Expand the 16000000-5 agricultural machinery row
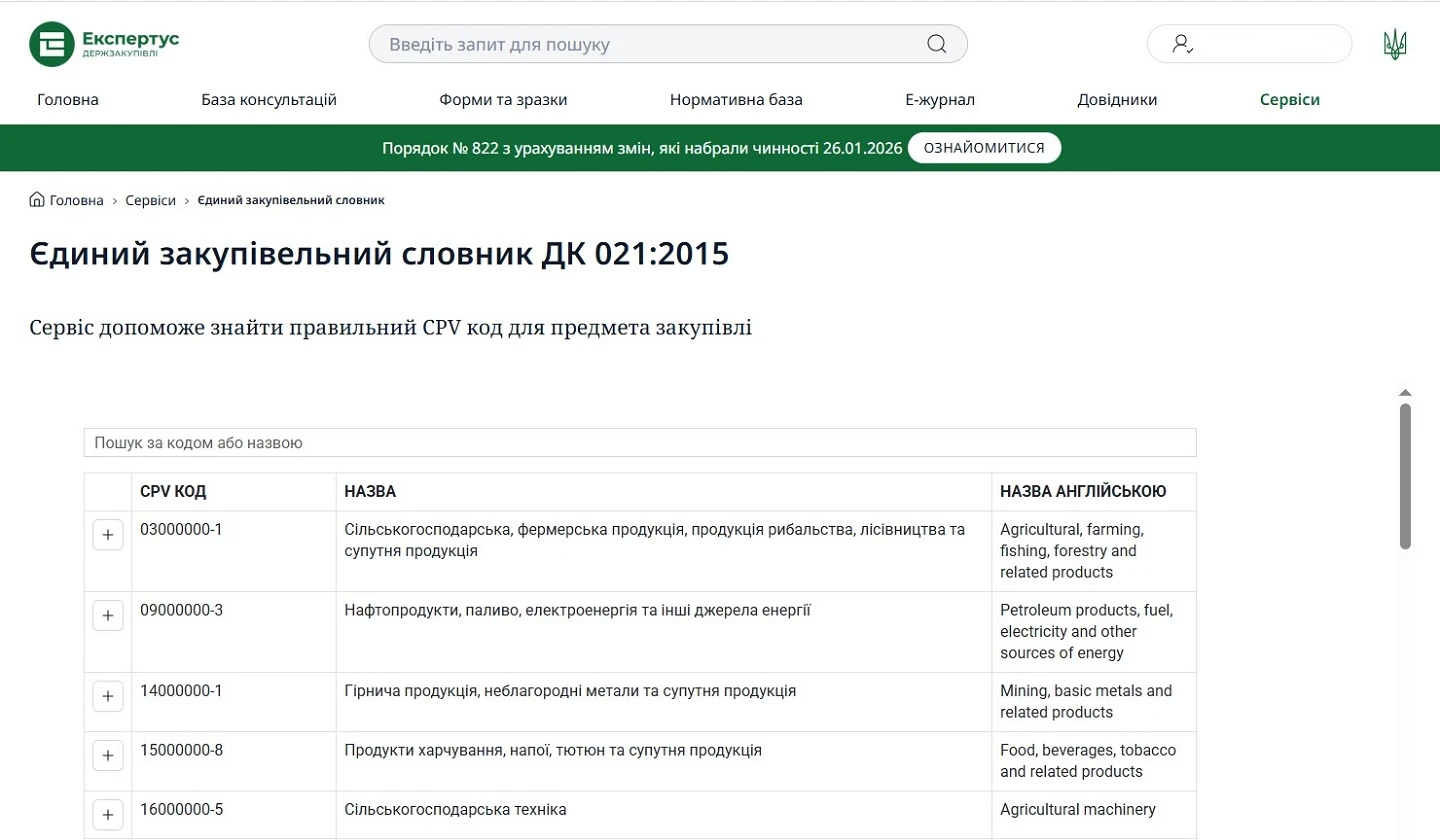1440x840 pixels. pos(107,815)
